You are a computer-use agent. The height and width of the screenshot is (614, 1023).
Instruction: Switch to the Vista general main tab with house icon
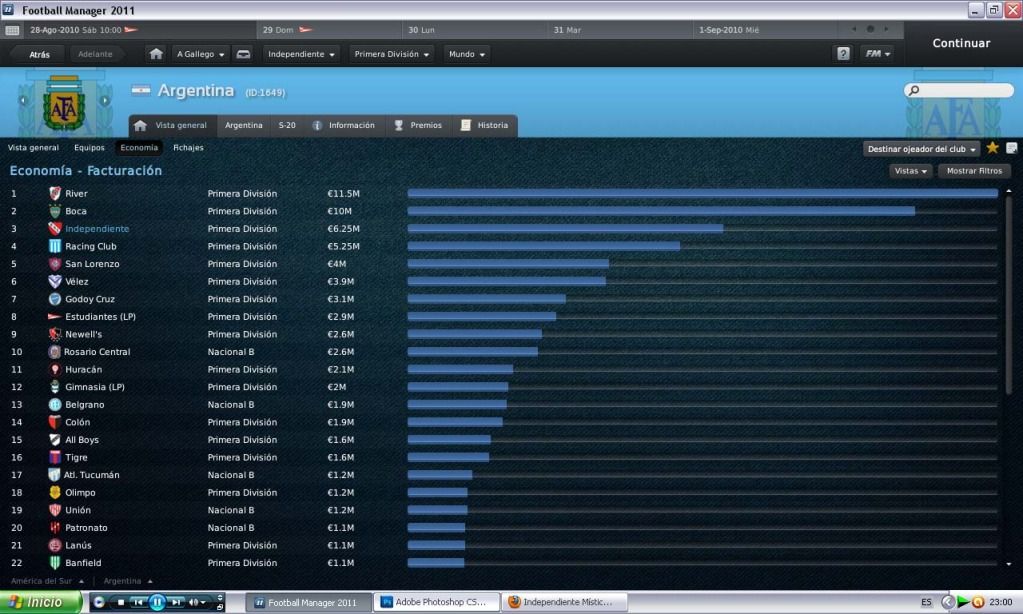(171, 125)
